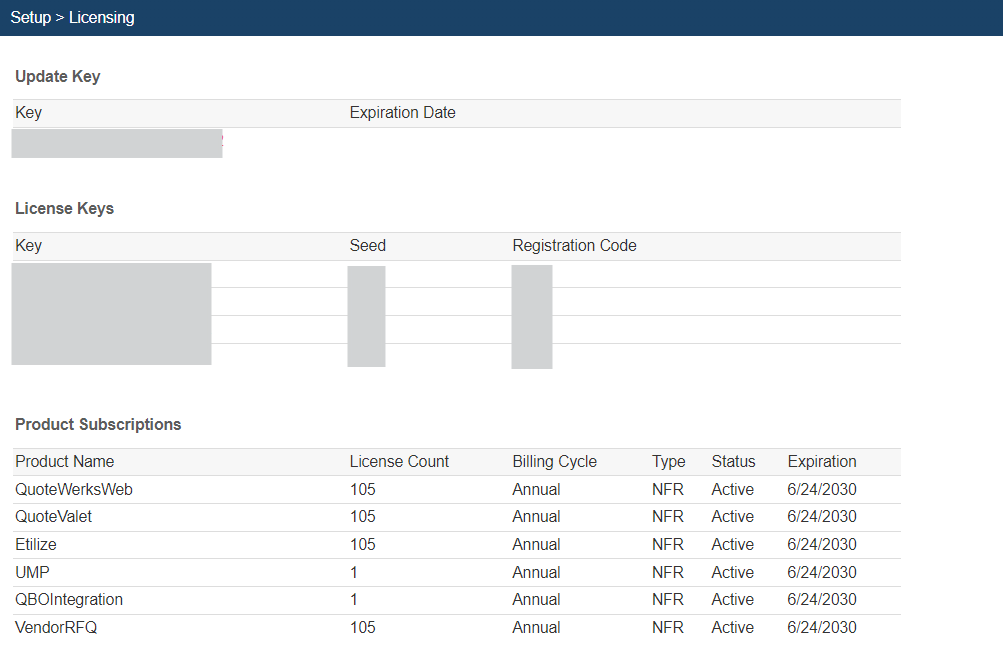Select the redacted Update Key value
Image resolution: width=1003 pixels, height=653 pixels.
pyautogui.click(x=116, y=144)
